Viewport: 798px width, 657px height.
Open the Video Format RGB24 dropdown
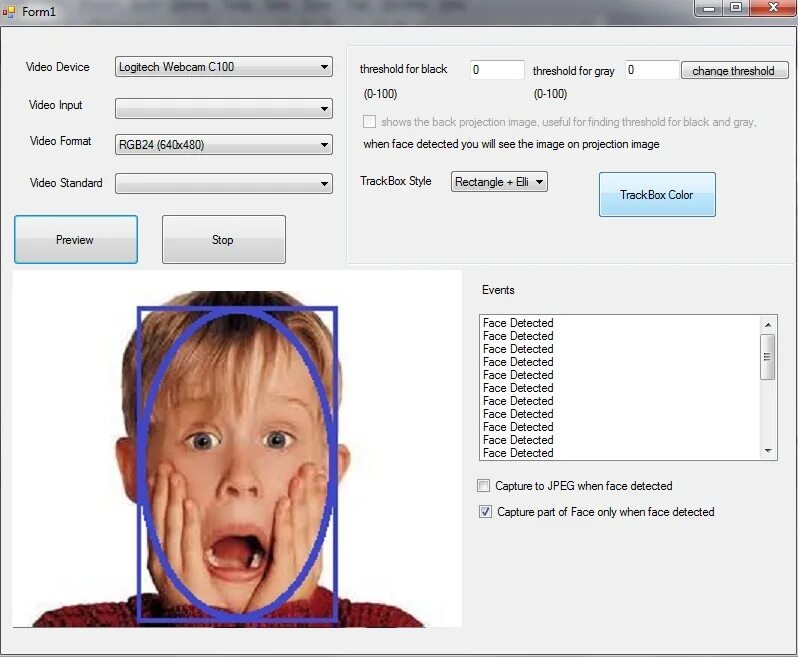pyautogui.click(x=223, y=145)
